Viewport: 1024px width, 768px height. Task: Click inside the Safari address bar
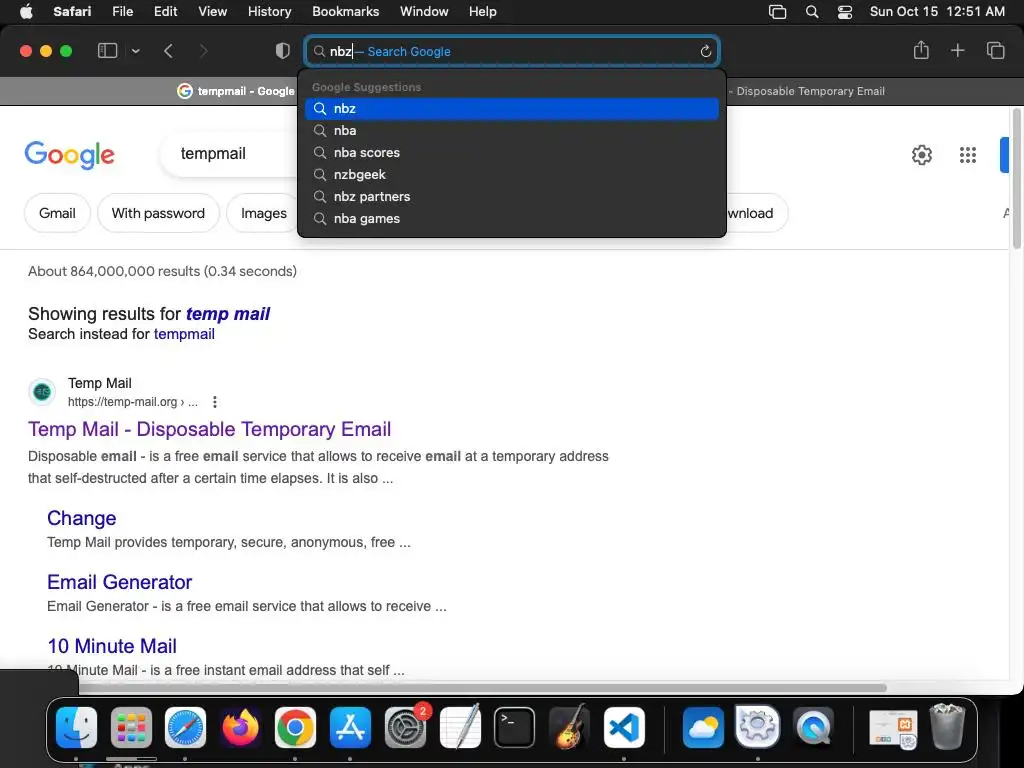pos(512,52)
